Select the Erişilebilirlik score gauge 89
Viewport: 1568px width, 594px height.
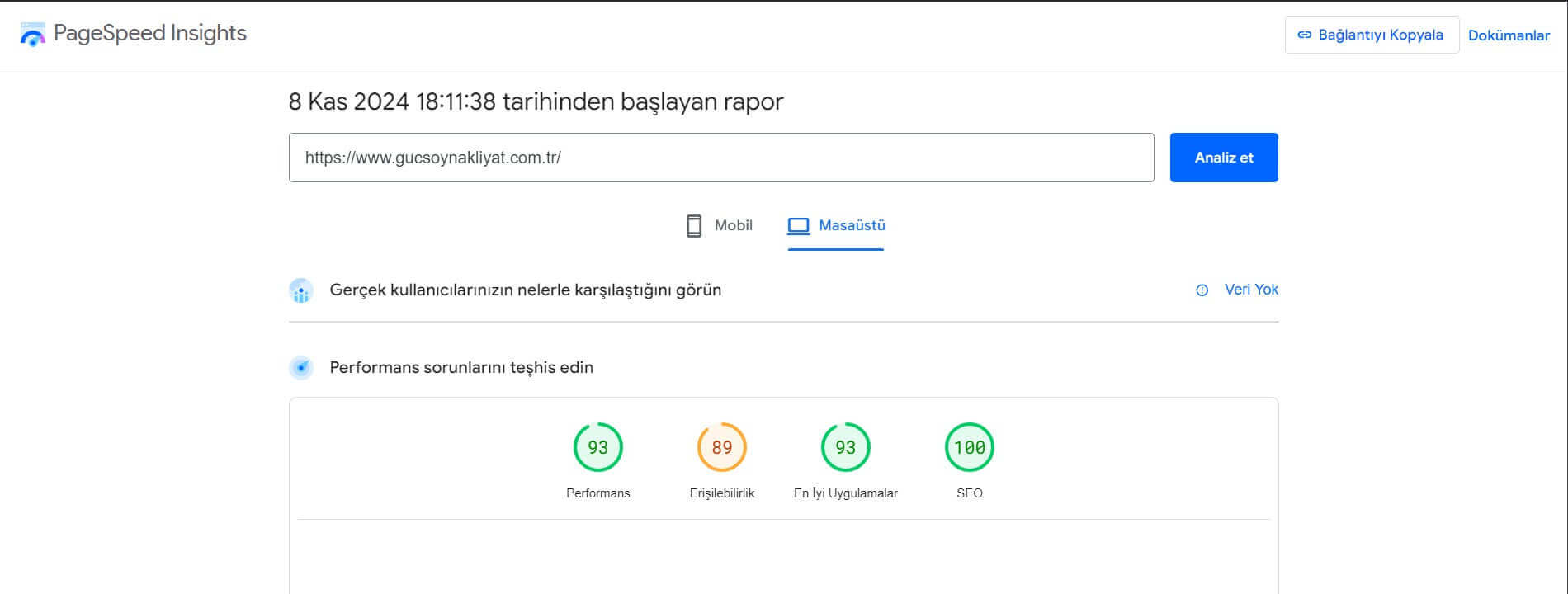click(722, 447)
